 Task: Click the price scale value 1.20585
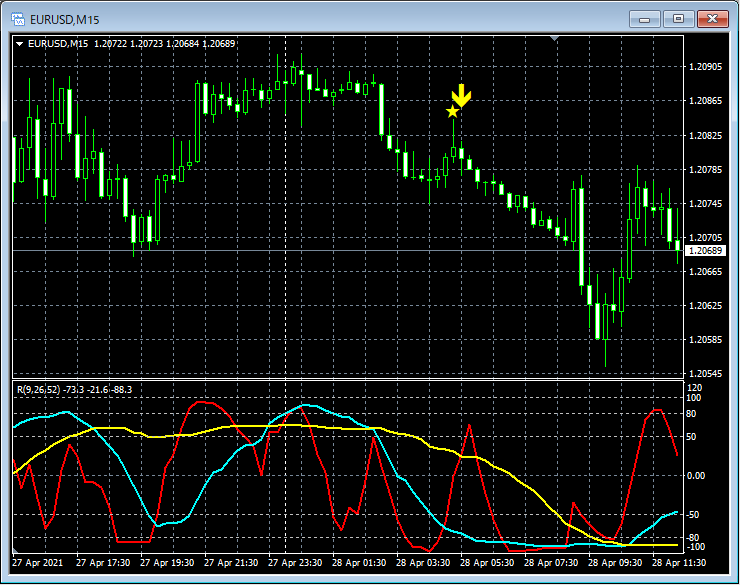pos(706,340)
